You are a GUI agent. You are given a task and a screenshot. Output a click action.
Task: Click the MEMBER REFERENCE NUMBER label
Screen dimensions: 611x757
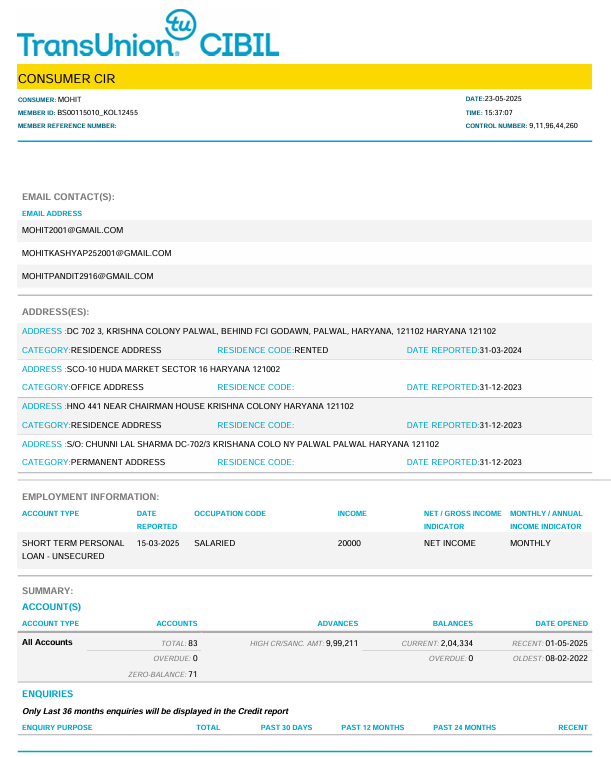67,126
